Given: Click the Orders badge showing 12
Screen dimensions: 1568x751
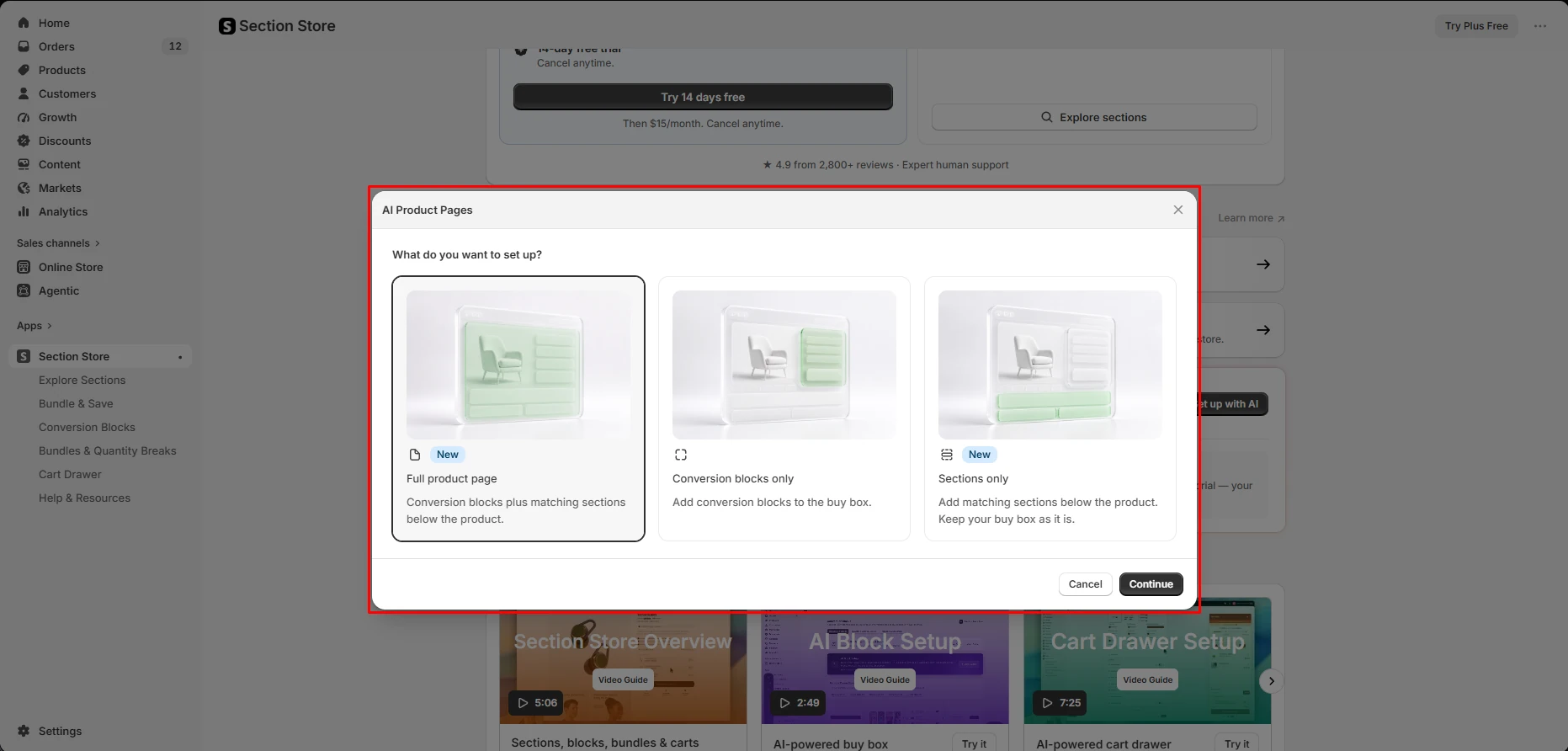Looking at the screenshot, I should pos(175,46).
